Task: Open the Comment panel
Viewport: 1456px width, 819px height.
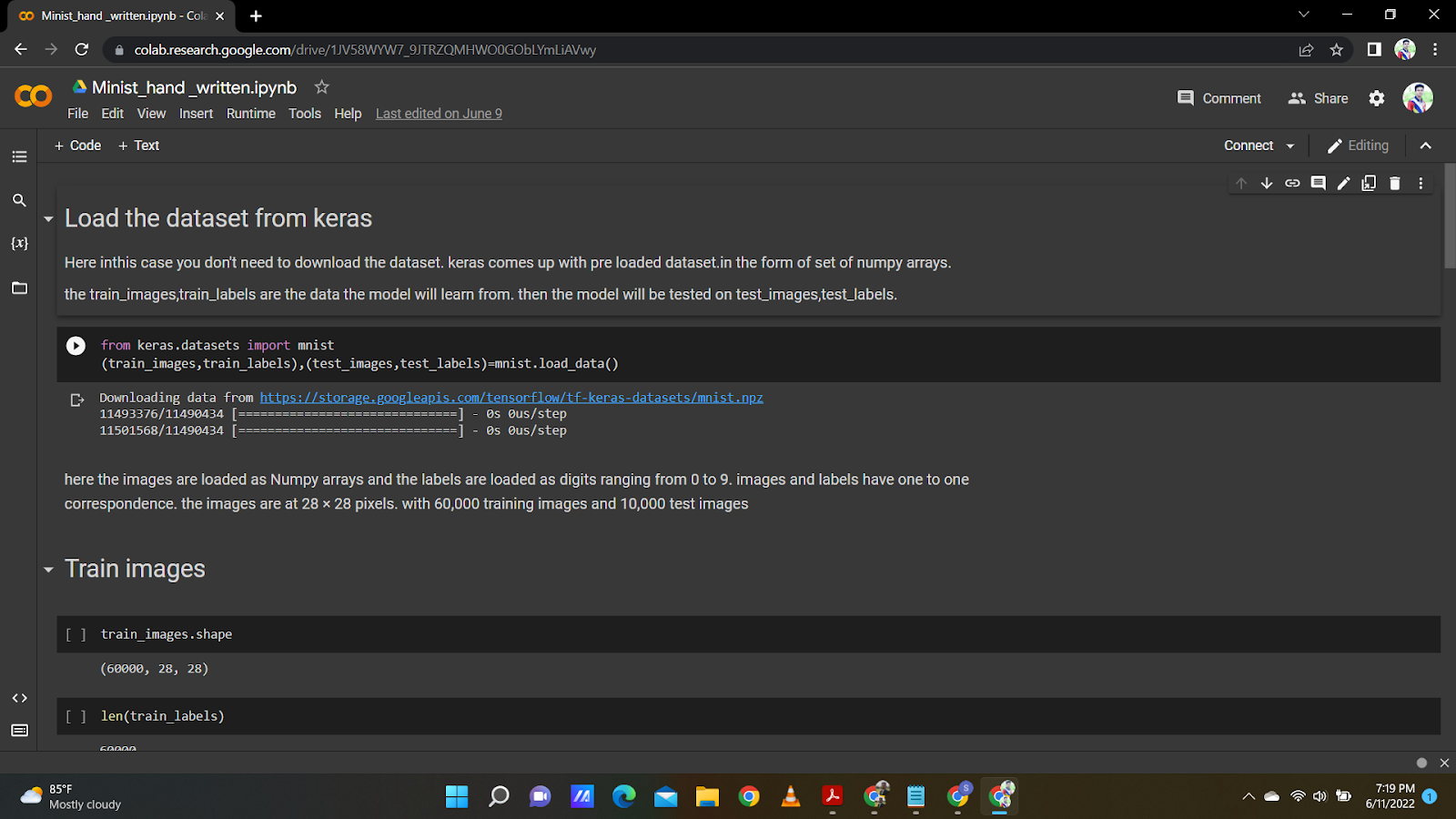Action: click(1219, 98)
